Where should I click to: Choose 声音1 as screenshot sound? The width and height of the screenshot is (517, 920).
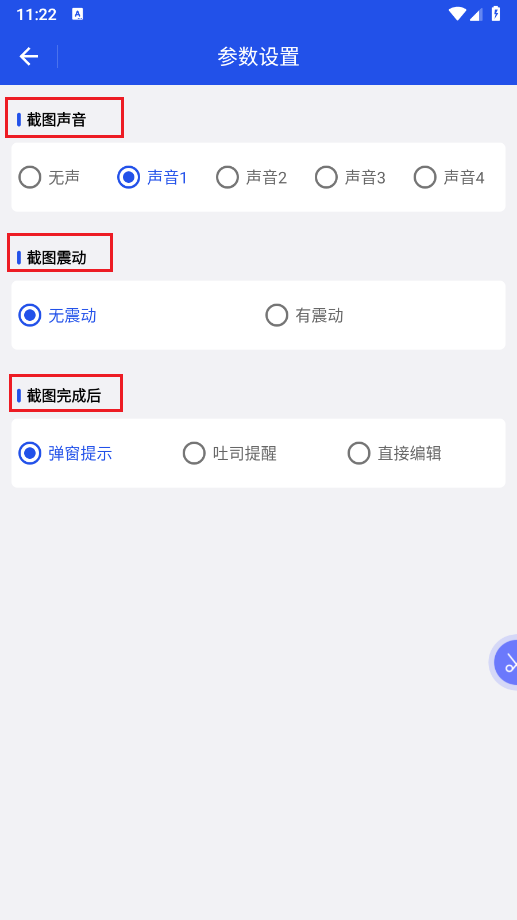coord(152,177)
